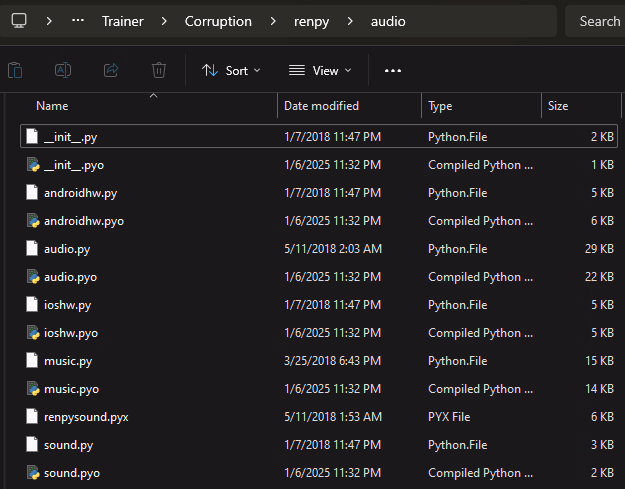This screenshot has width=625, height=489.
Task: Expand chevron after renpy breadcrumb
Action: [x=350, y=21]
